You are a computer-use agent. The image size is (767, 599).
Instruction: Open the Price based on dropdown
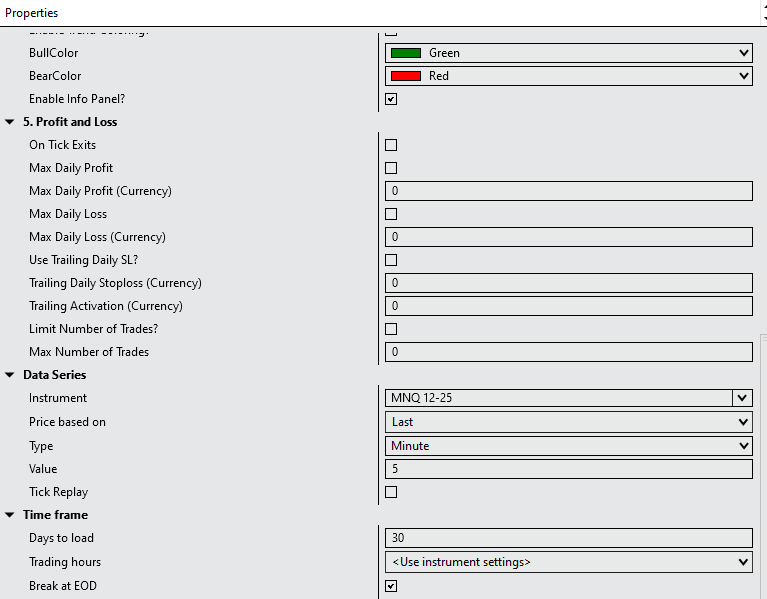[568, 422]
